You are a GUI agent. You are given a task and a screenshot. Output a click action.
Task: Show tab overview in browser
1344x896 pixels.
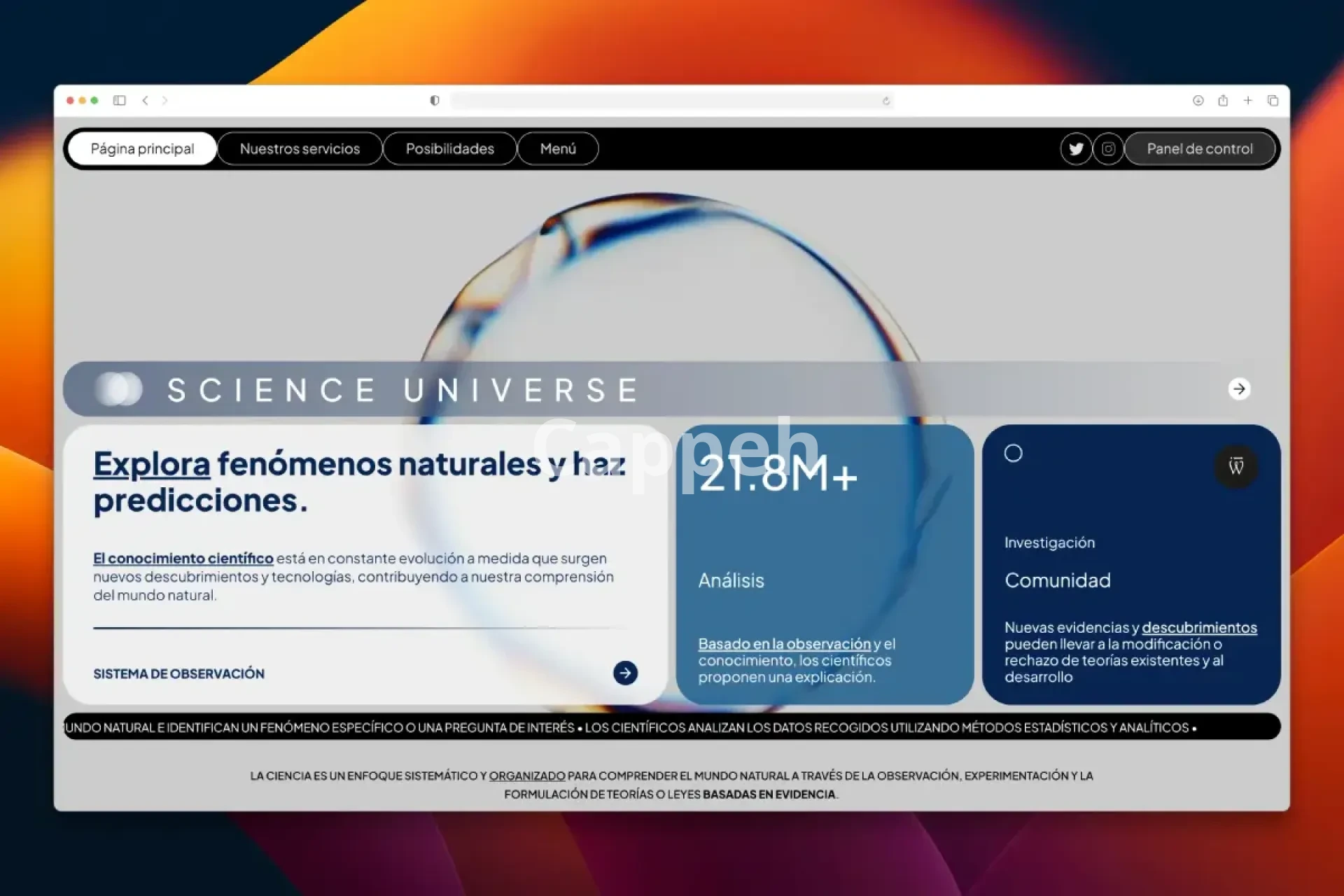(x=1273, y=101)
